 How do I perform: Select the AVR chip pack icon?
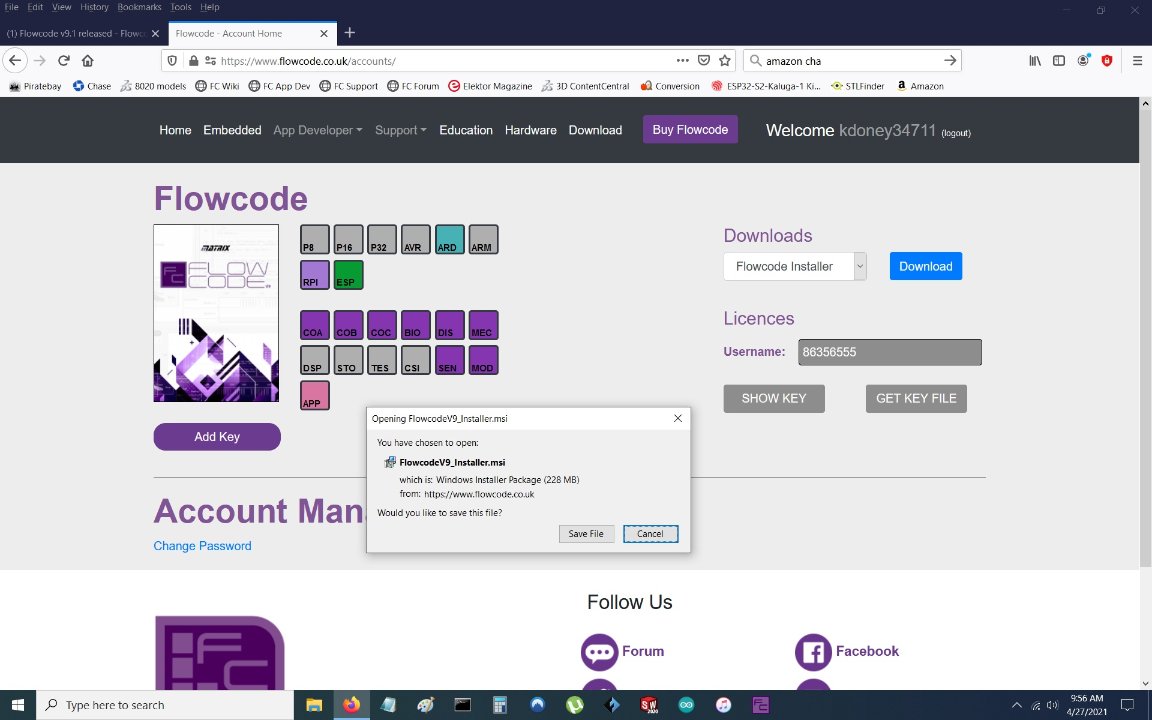click(x=416, y=240)
